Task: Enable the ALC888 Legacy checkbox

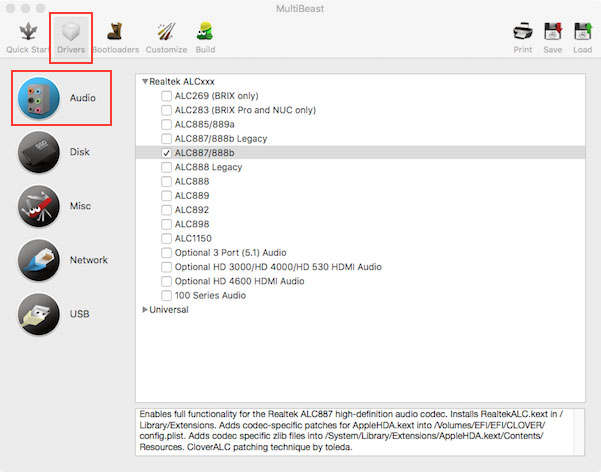Action: tap(166, 167)
